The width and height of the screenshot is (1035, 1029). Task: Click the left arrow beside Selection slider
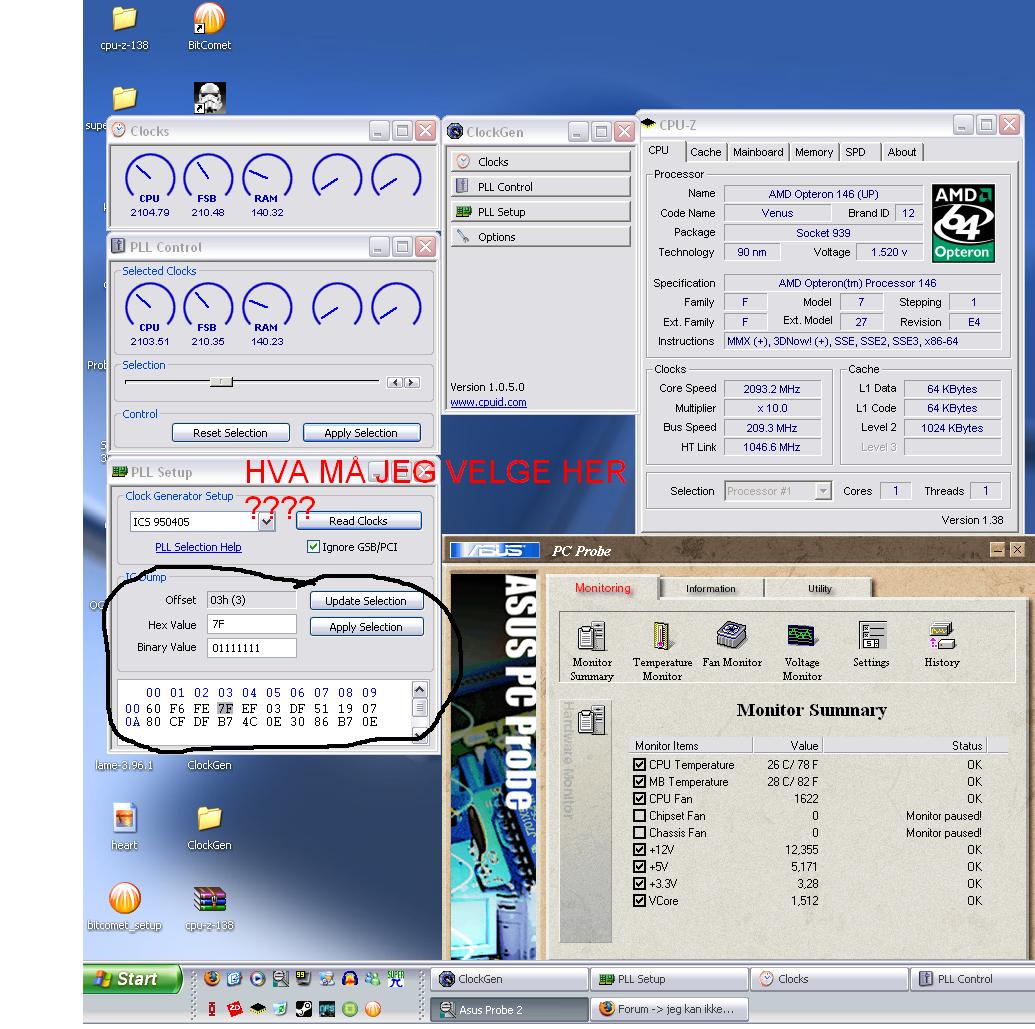pos(395,382)
